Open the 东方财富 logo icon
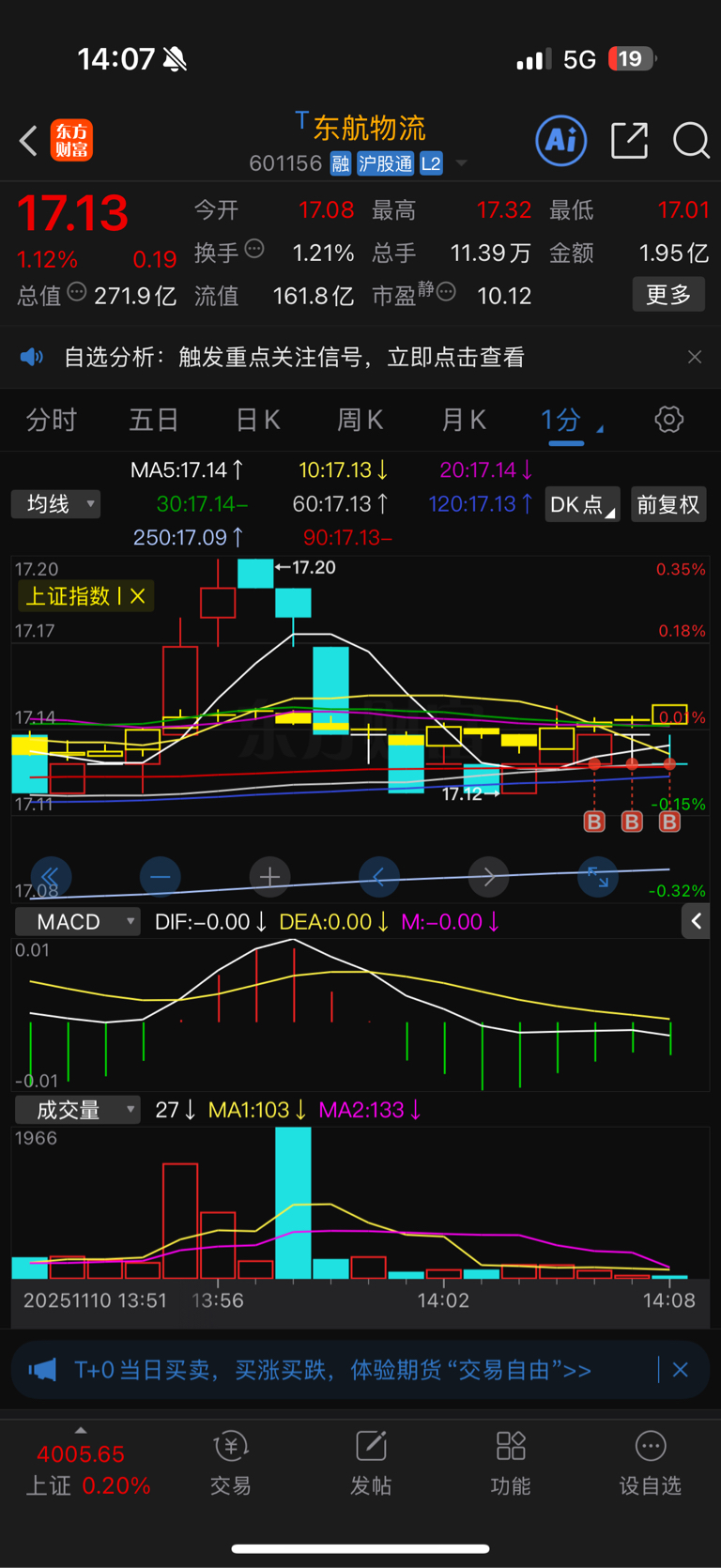This screenshot has height=1568, width=721. coord(71,141)
